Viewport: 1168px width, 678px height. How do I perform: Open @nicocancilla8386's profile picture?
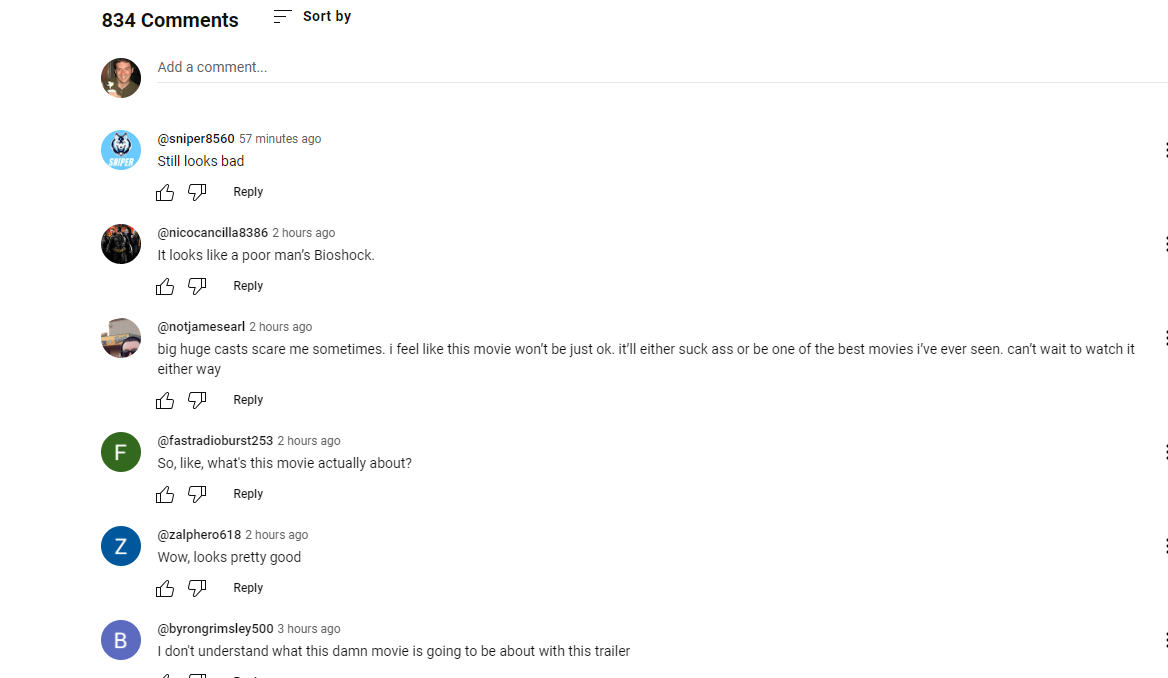(121, 244)
